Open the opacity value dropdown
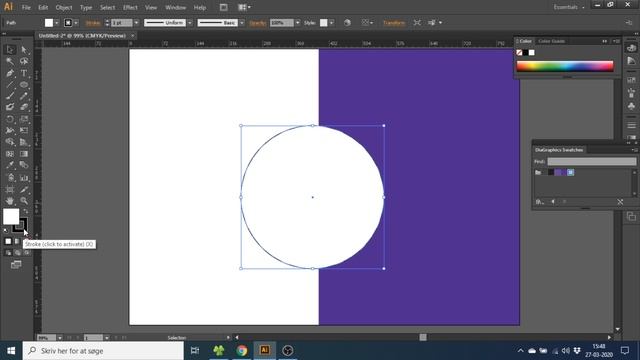The width and height of the screenshot is (640, 360). [298, 23]
